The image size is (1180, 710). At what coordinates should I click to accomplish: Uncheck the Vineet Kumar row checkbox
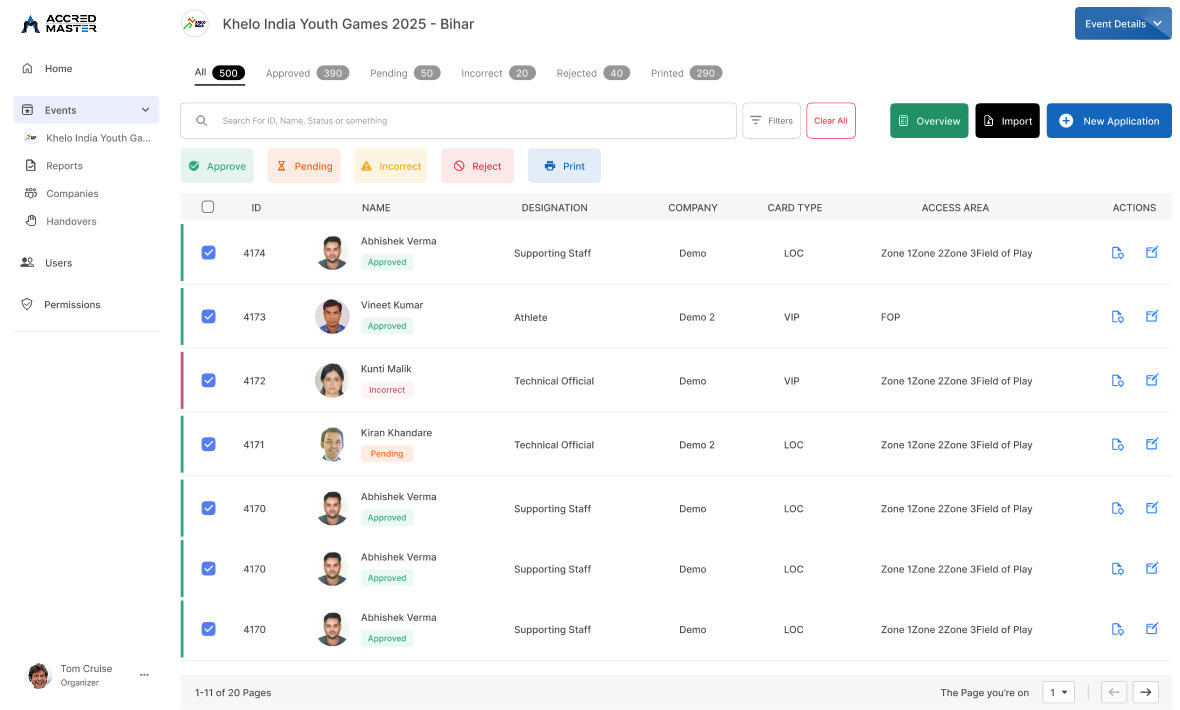click(208, 317)
